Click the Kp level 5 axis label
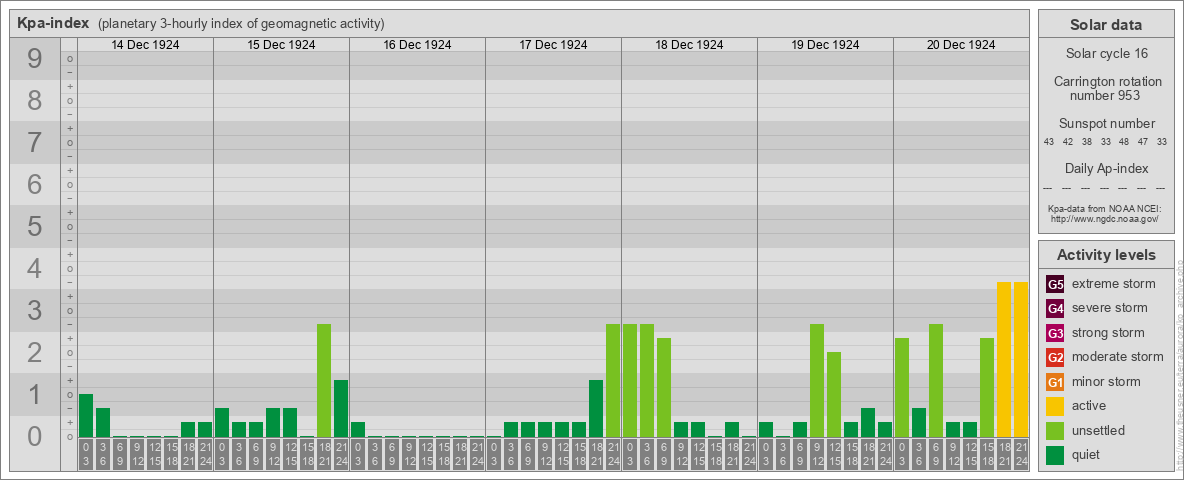 coord(35,227)
